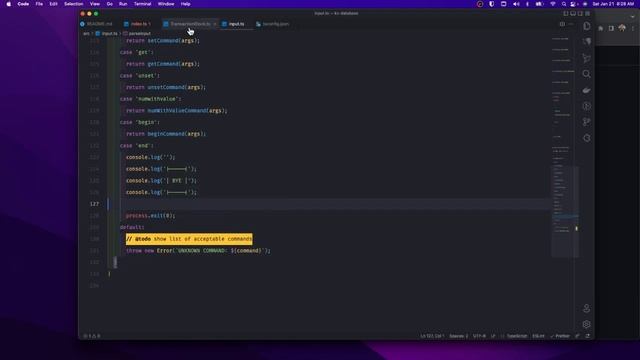The height and width of the screenshot is (360, 640).
Task: Open the Help menu
Action: [185, 4]
